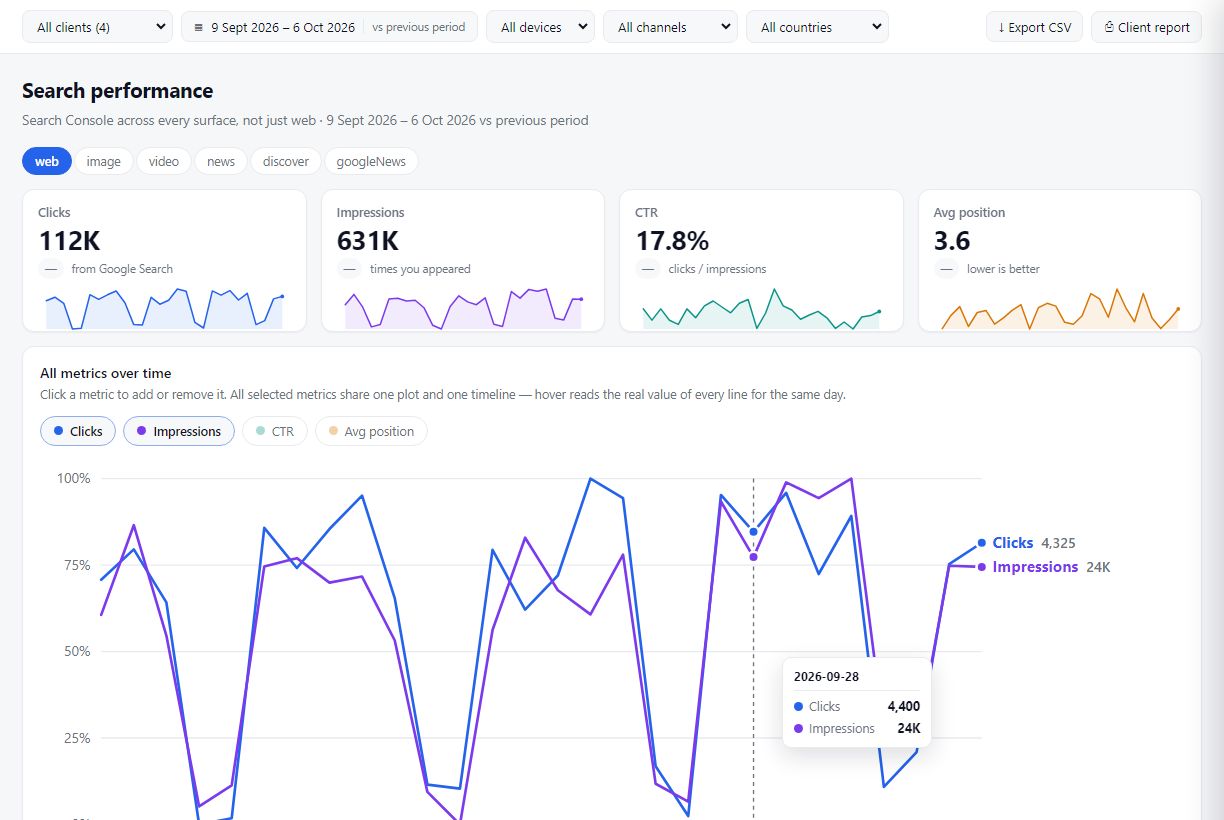Switch to the news search tab
Screen dimensions: 1224x820
pyautogui.click(x=221, y=161)
